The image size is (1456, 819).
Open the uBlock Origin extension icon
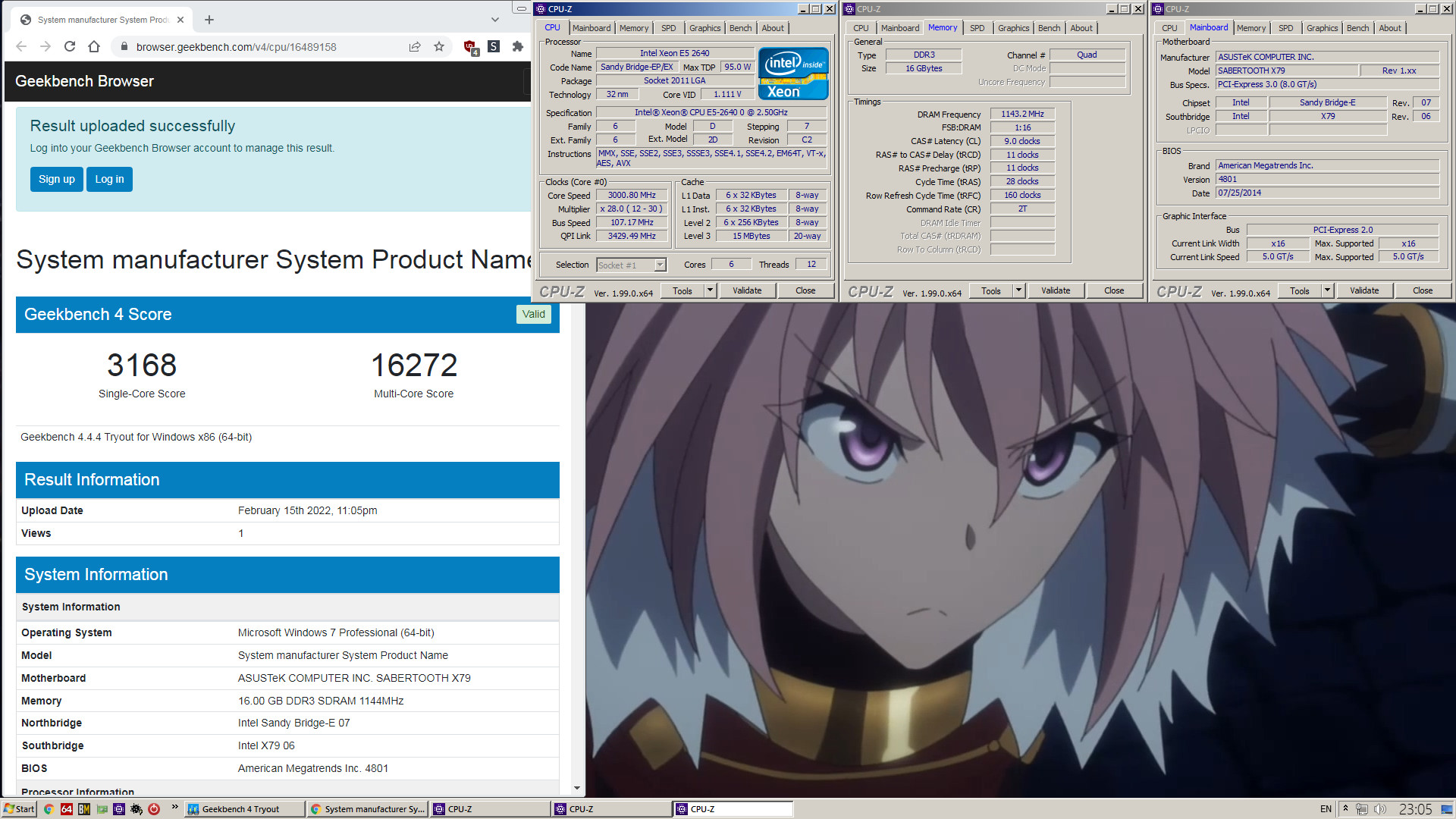(x=470, y=47)
